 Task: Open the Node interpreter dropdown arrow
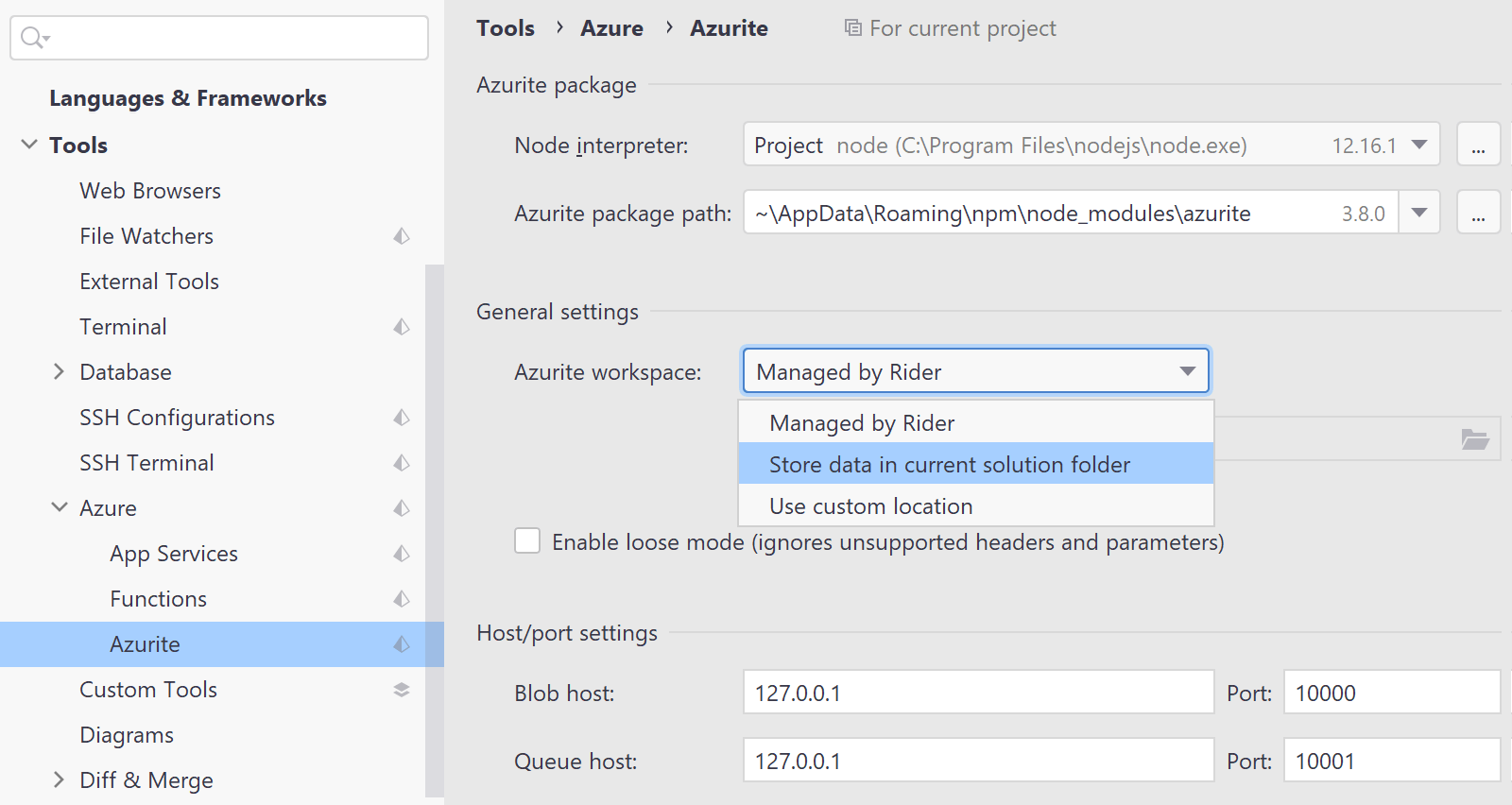[1419, 145]
